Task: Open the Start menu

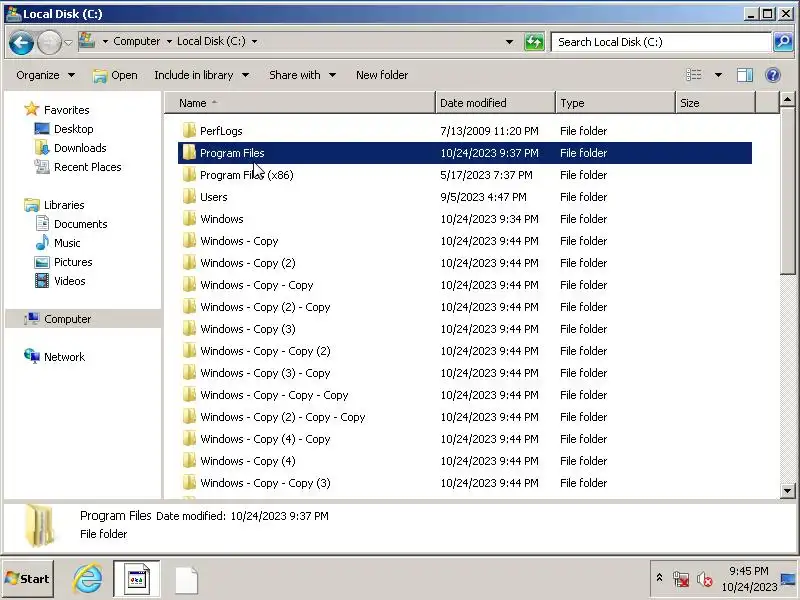Action: pyautogui.click(x=28, y=579)
